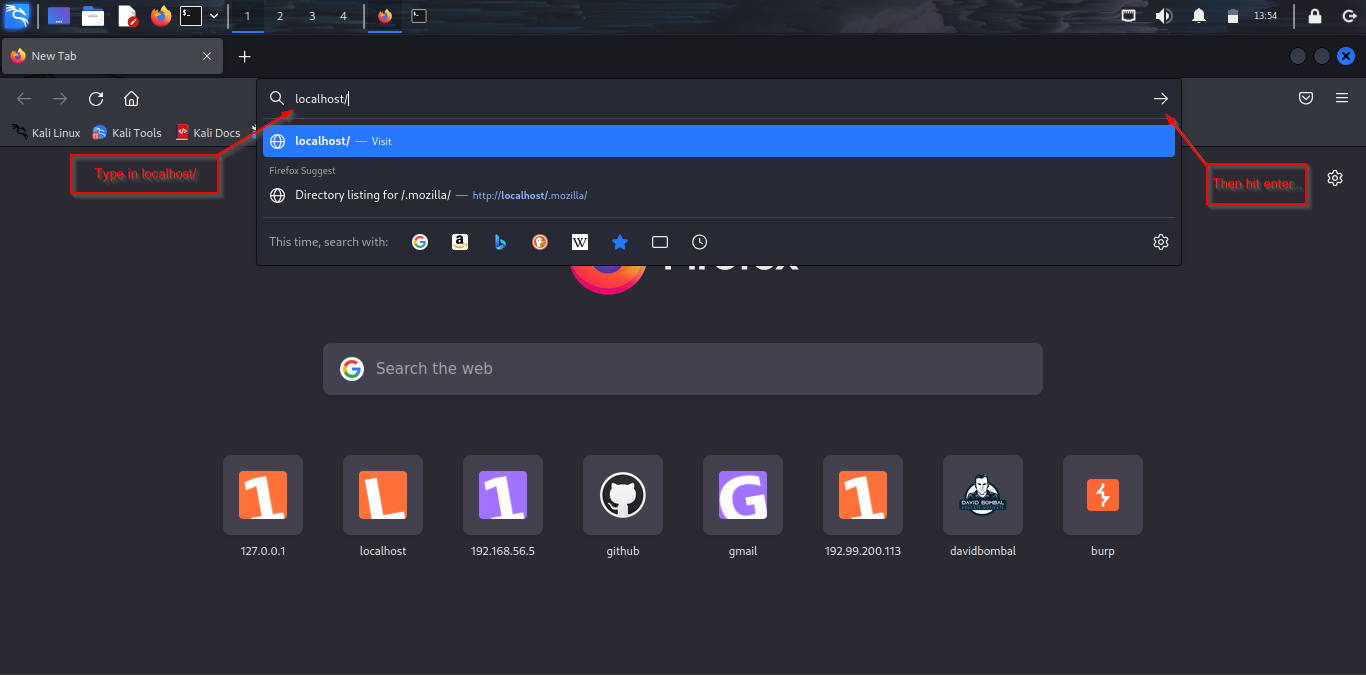Open search history via clock icon
The height and width of the screenshot is (675, 1366).
698,241
